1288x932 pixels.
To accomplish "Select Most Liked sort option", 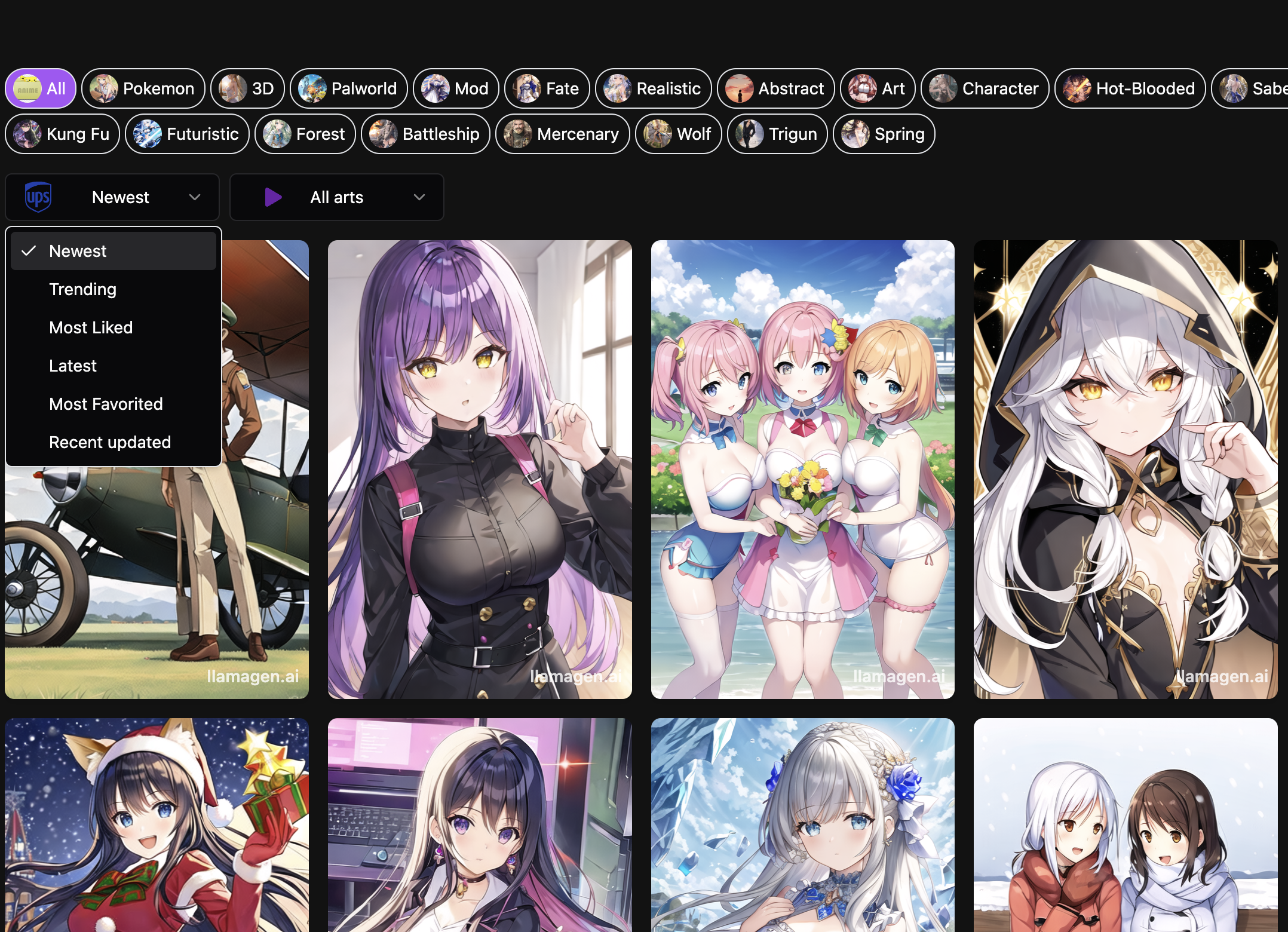I will pos(90,327).
